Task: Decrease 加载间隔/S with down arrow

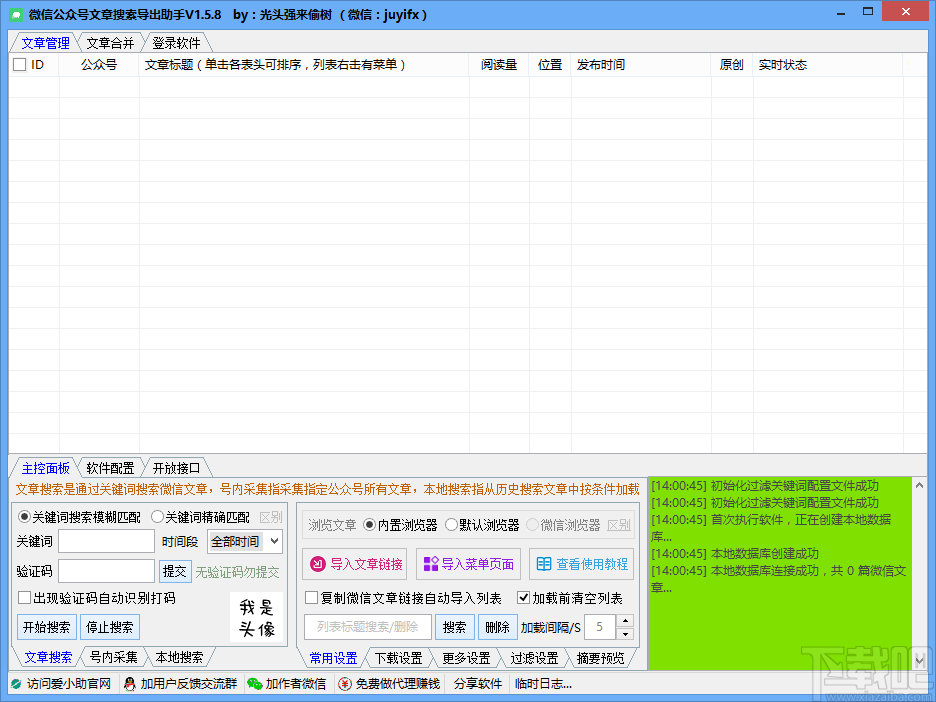Action: coord(624,634)
